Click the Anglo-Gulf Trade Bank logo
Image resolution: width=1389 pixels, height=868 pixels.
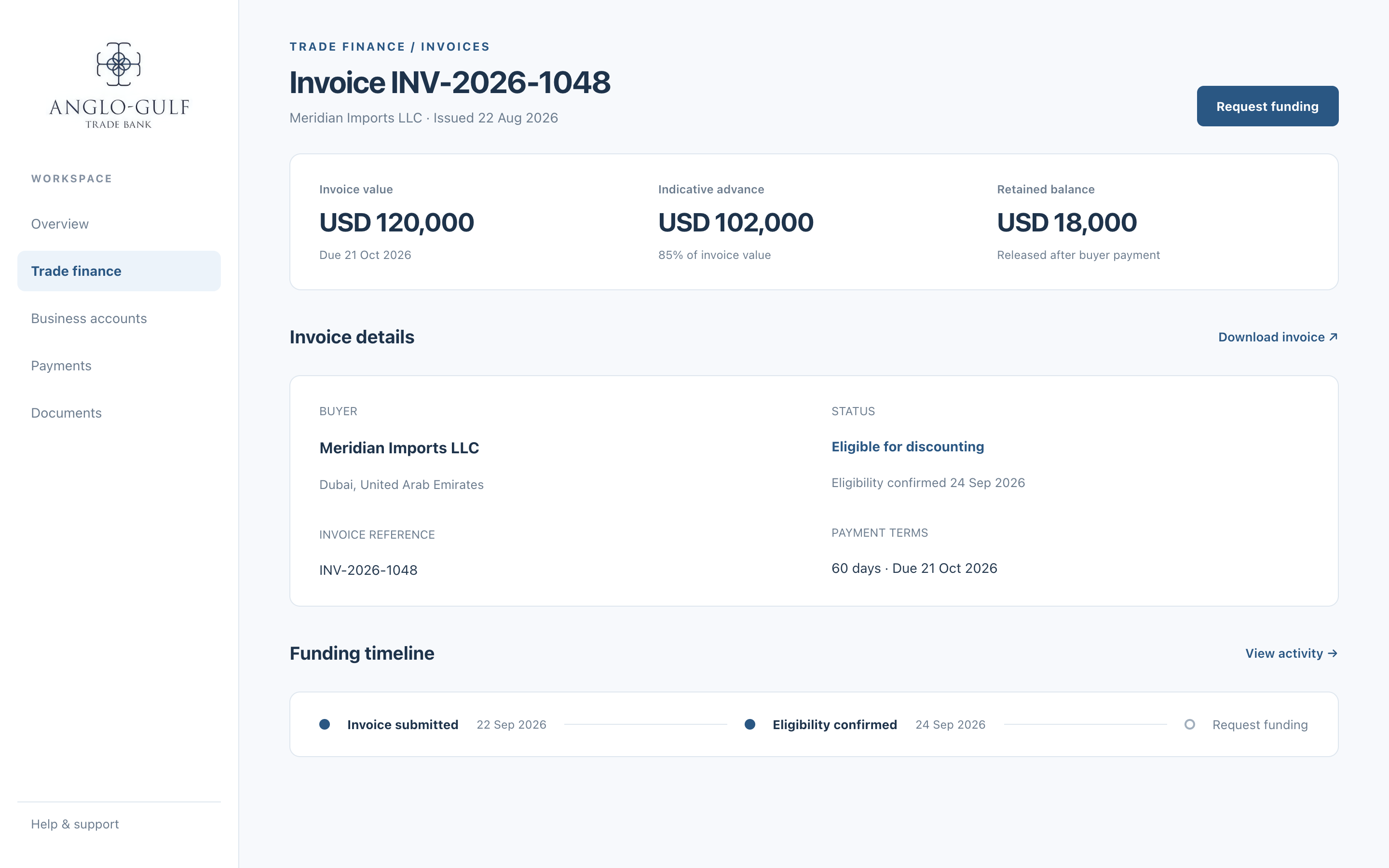click(119, 85)
